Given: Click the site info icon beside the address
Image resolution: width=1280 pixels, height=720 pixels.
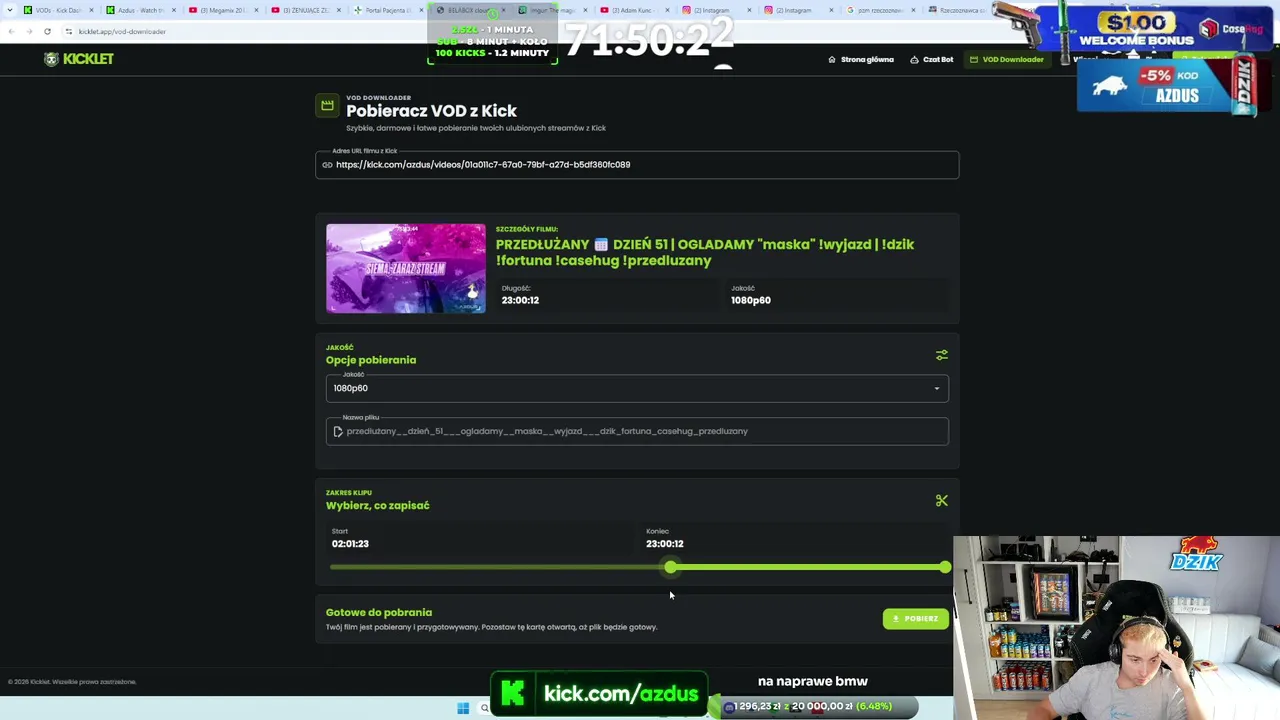Looking at the screenshot, I should coord(68,31).
